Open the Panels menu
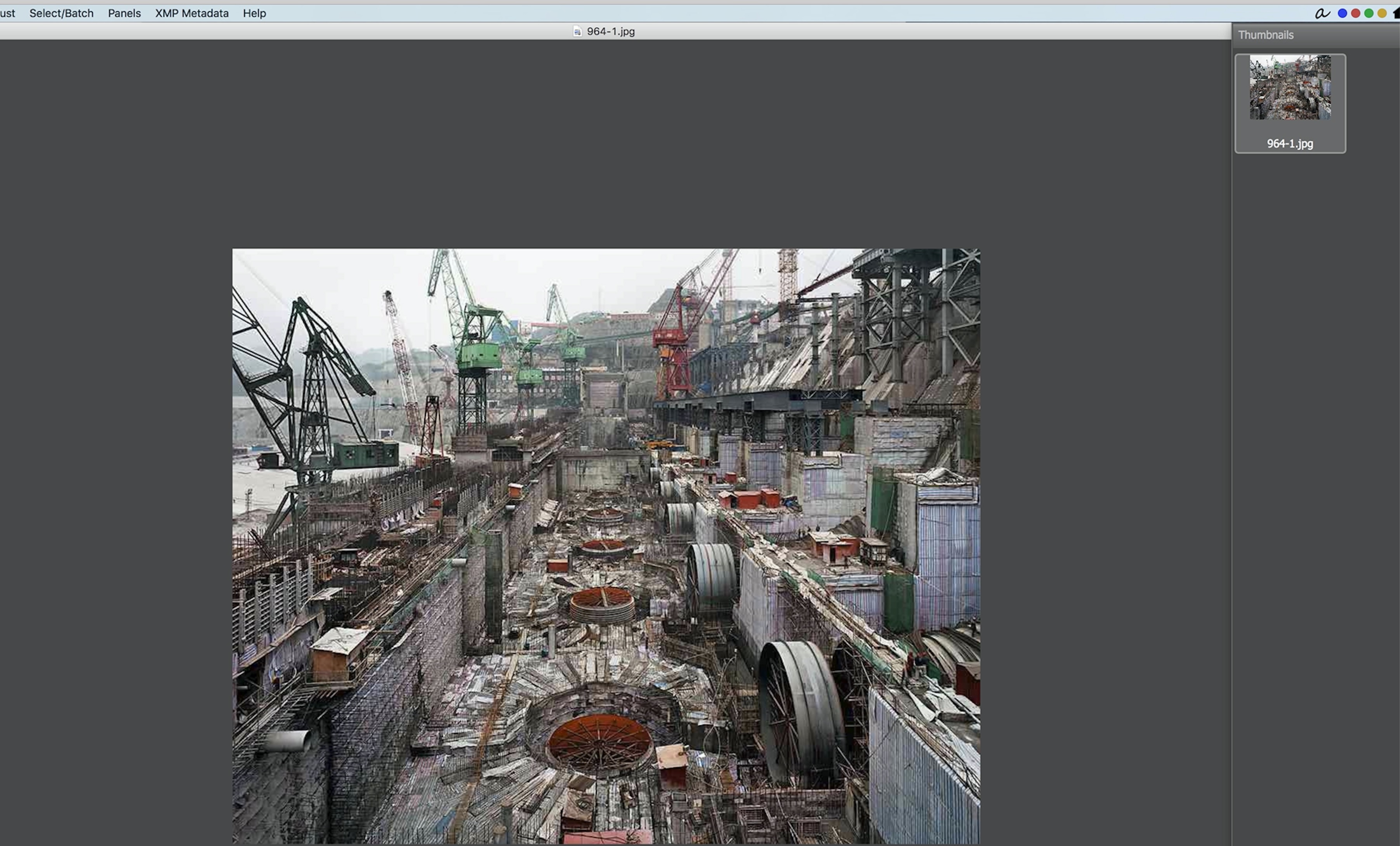Screen dimensions: 1400x846 point(124,13)
